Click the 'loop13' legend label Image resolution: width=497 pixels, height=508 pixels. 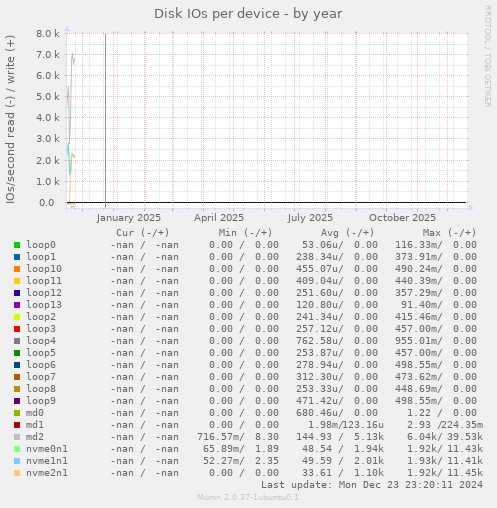click(x=44, y=305)
